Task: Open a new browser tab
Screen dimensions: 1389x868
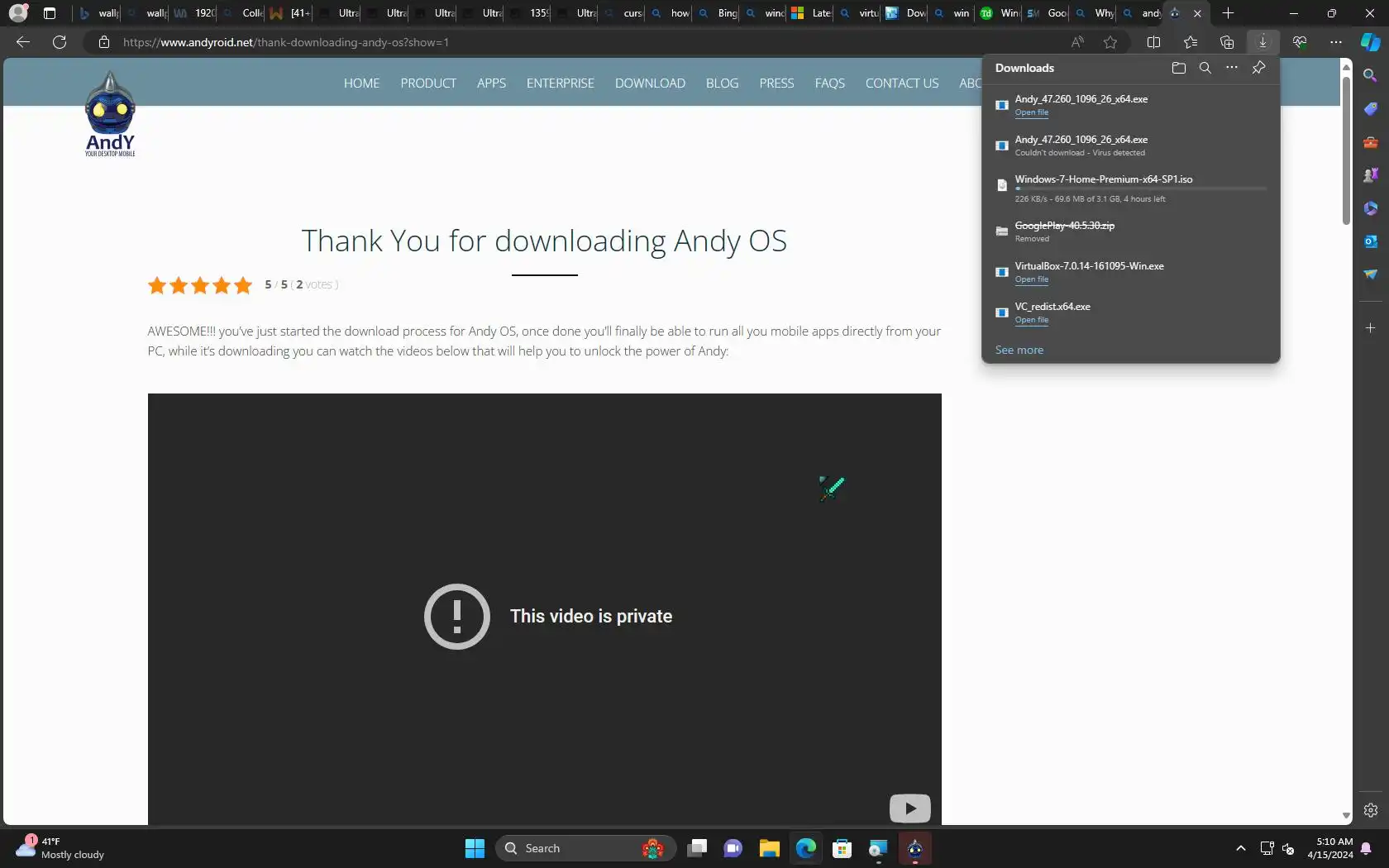Action: [x=1229, y=13]
